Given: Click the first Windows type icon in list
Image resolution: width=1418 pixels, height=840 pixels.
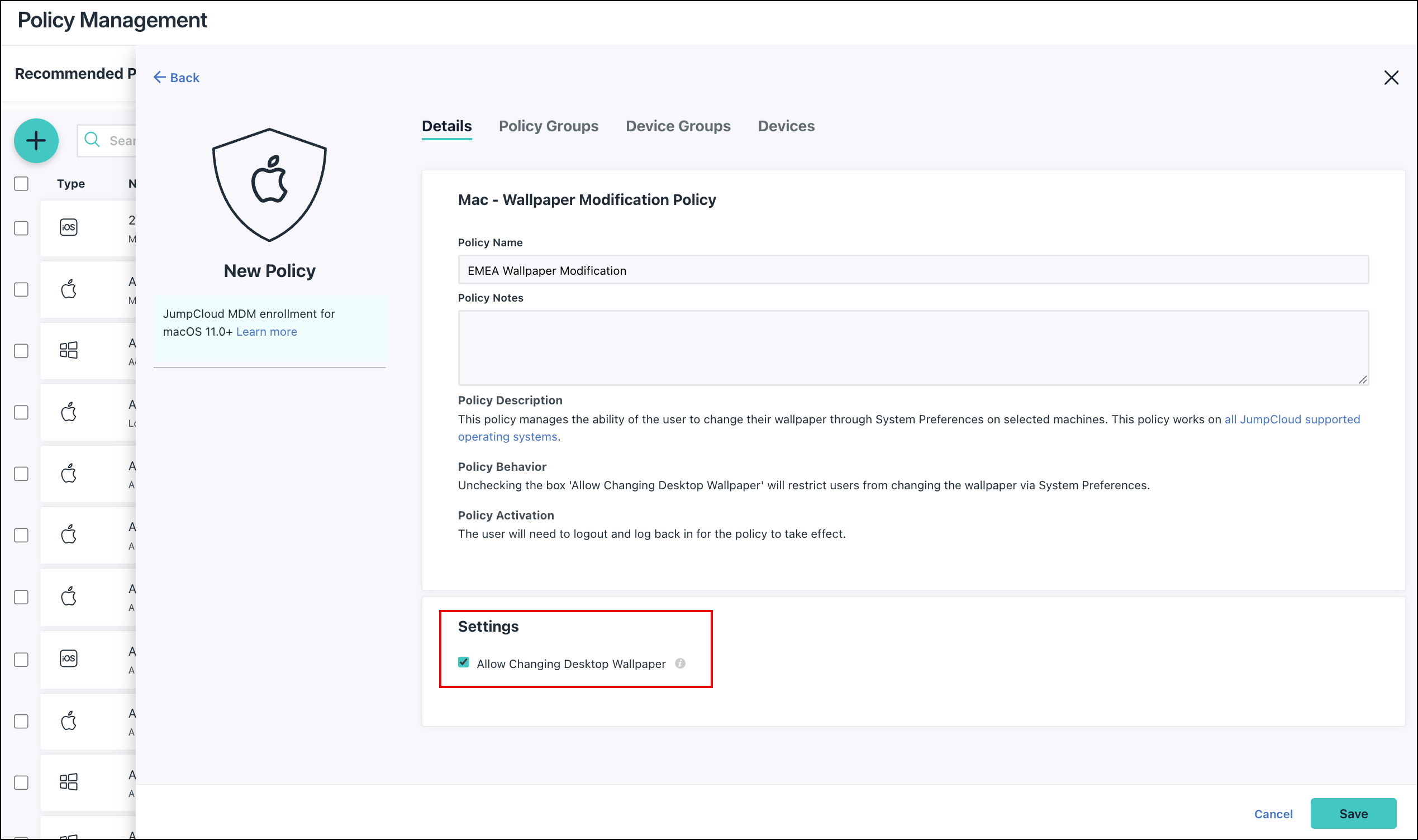Looking at the screenshot, I should (x=69, y=350).
